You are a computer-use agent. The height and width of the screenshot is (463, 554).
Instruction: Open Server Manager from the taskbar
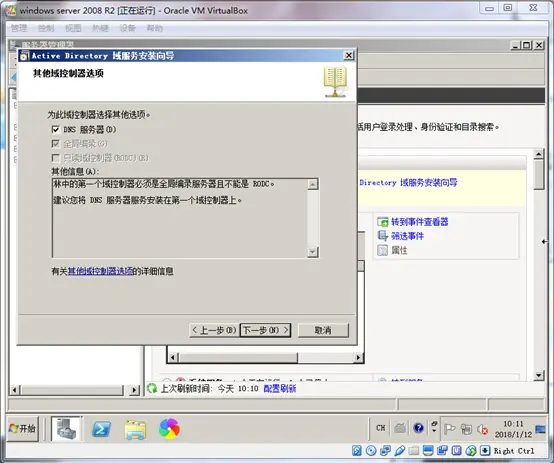66,429
